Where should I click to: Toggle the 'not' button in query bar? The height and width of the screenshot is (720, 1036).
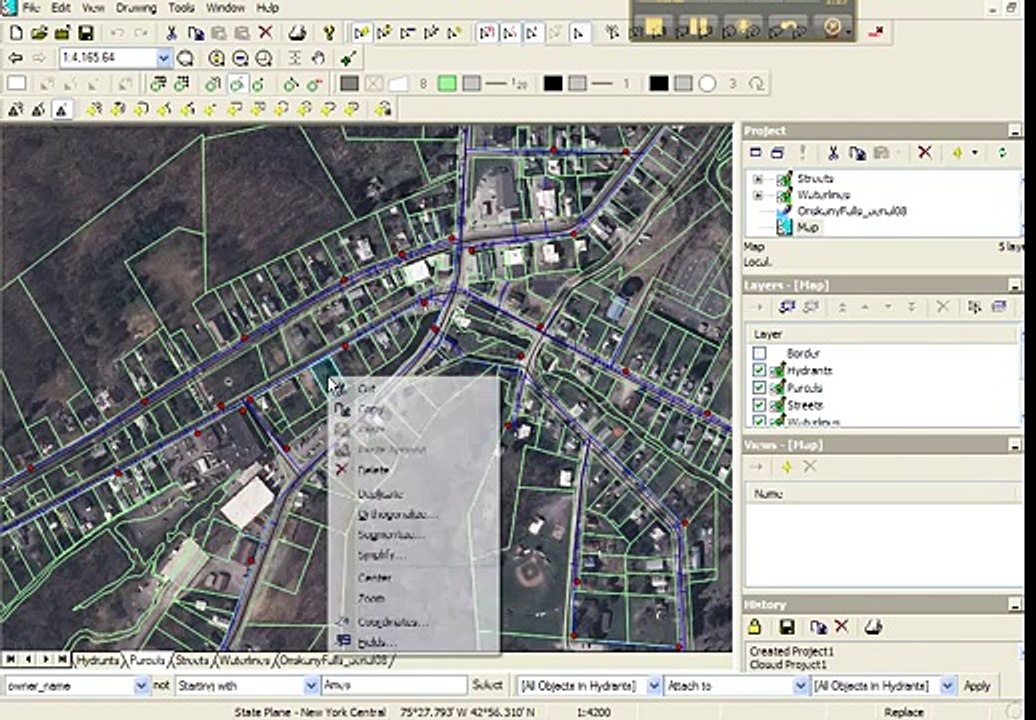tap(161, 685)
